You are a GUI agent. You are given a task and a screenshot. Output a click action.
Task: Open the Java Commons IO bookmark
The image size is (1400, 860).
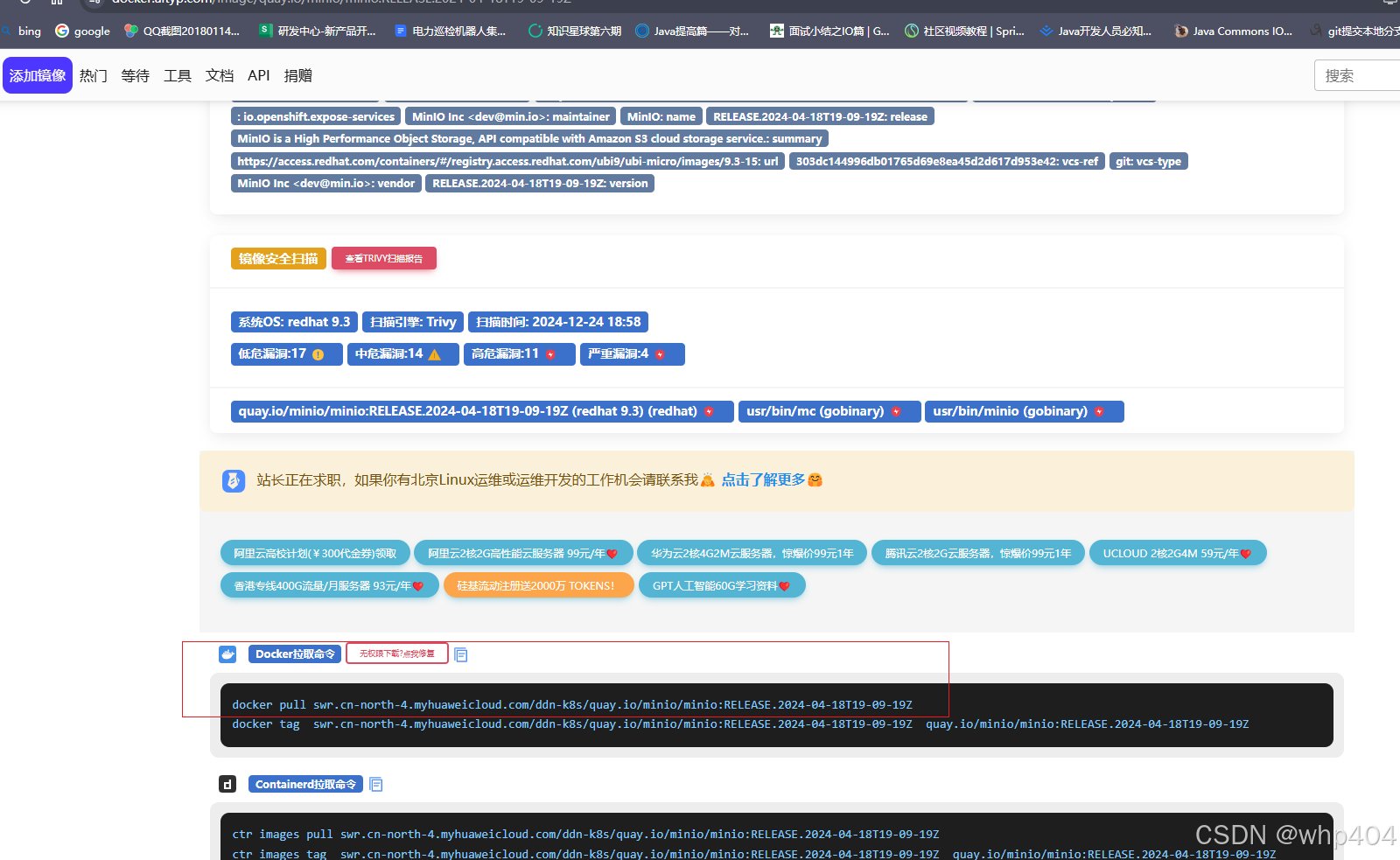point(1234,31)
